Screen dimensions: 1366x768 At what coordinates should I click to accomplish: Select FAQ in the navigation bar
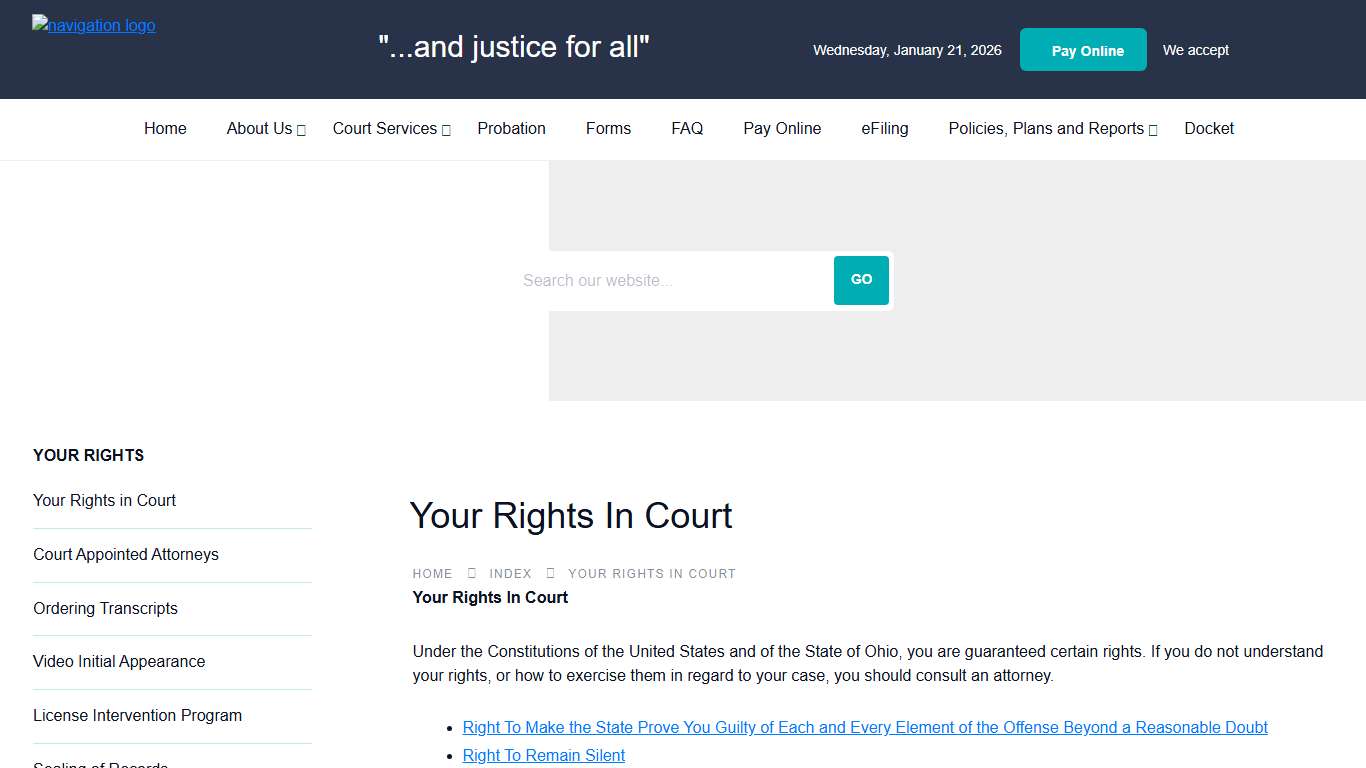tap(687, 128)
